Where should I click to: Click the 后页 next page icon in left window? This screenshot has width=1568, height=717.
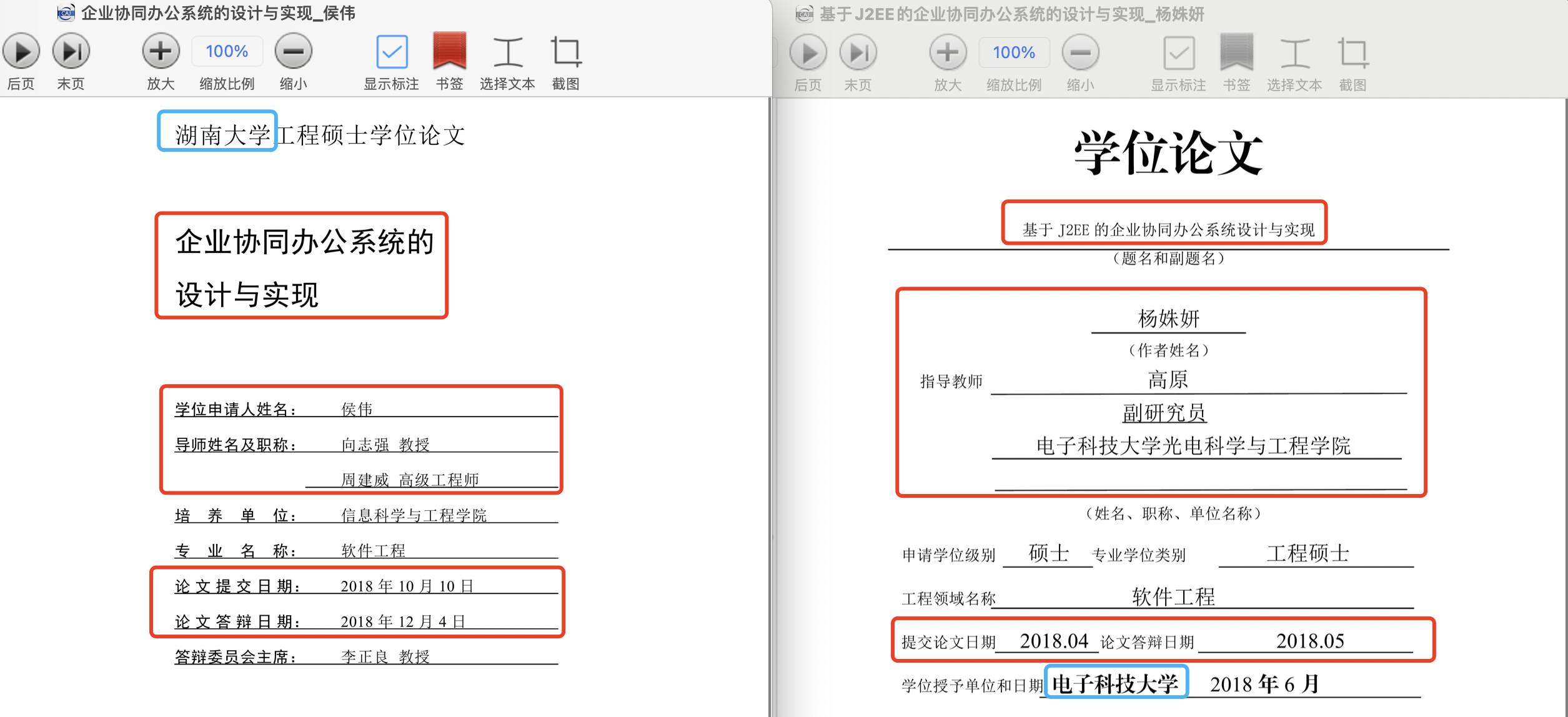[21, 52]
